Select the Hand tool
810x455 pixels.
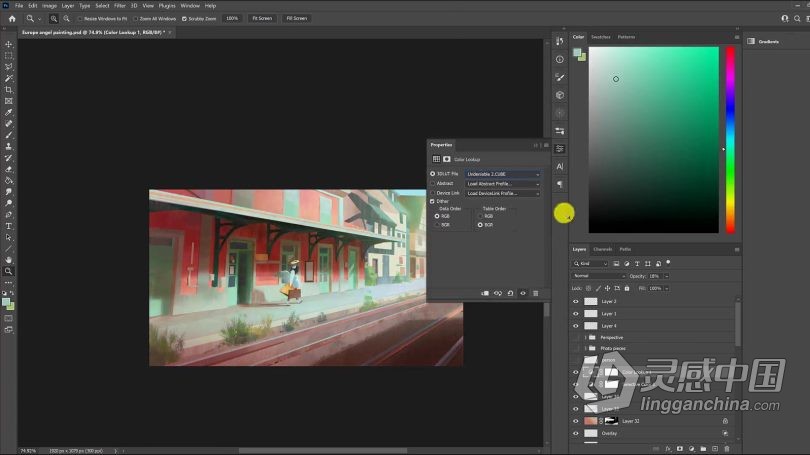[x=9, y=260]
